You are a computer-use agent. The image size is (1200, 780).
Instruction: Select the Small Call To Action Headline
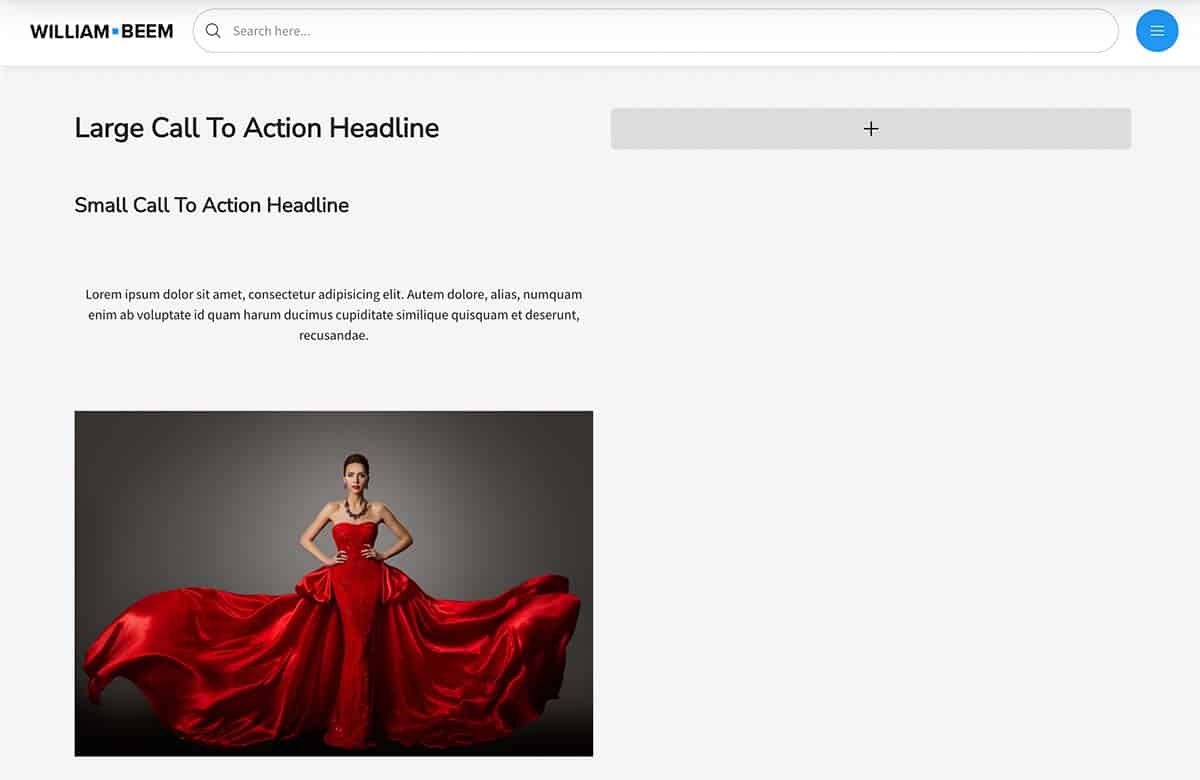[212, 205]
